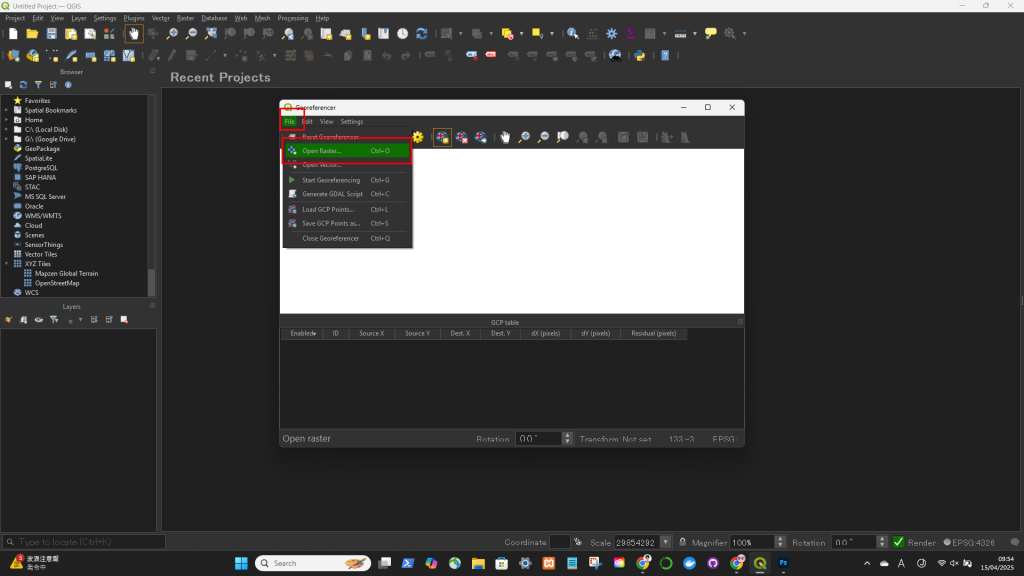Click the Type to locate search field
The image size is (1024, 576).
[x=85, y=542]
